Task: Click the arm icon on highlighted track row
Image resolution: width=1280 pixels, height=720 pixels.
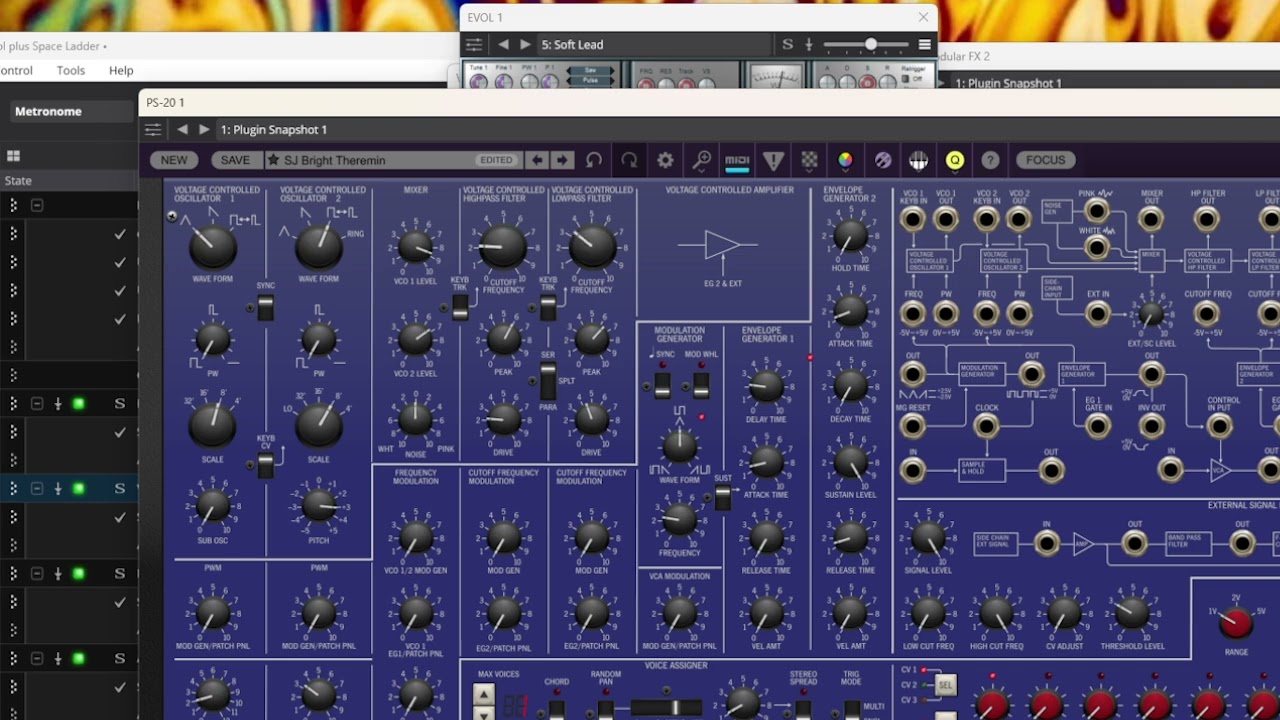Action: click(58, 488)
